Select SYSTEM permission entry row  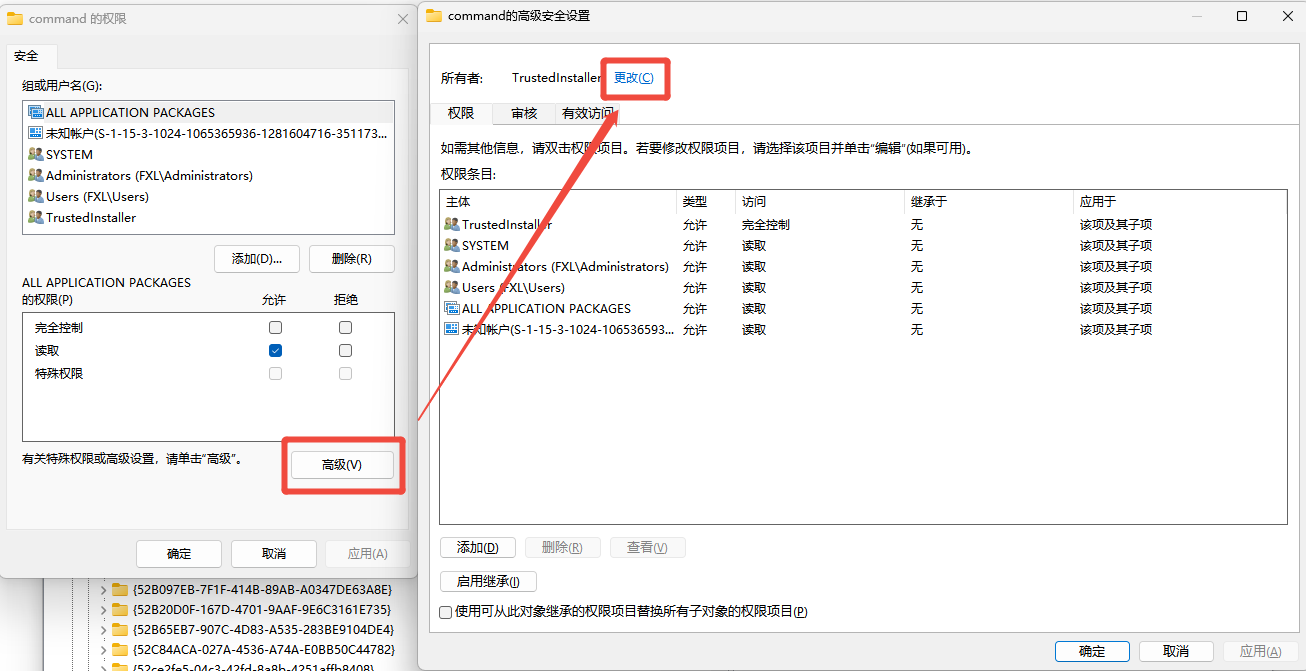[x=863, y=245]
